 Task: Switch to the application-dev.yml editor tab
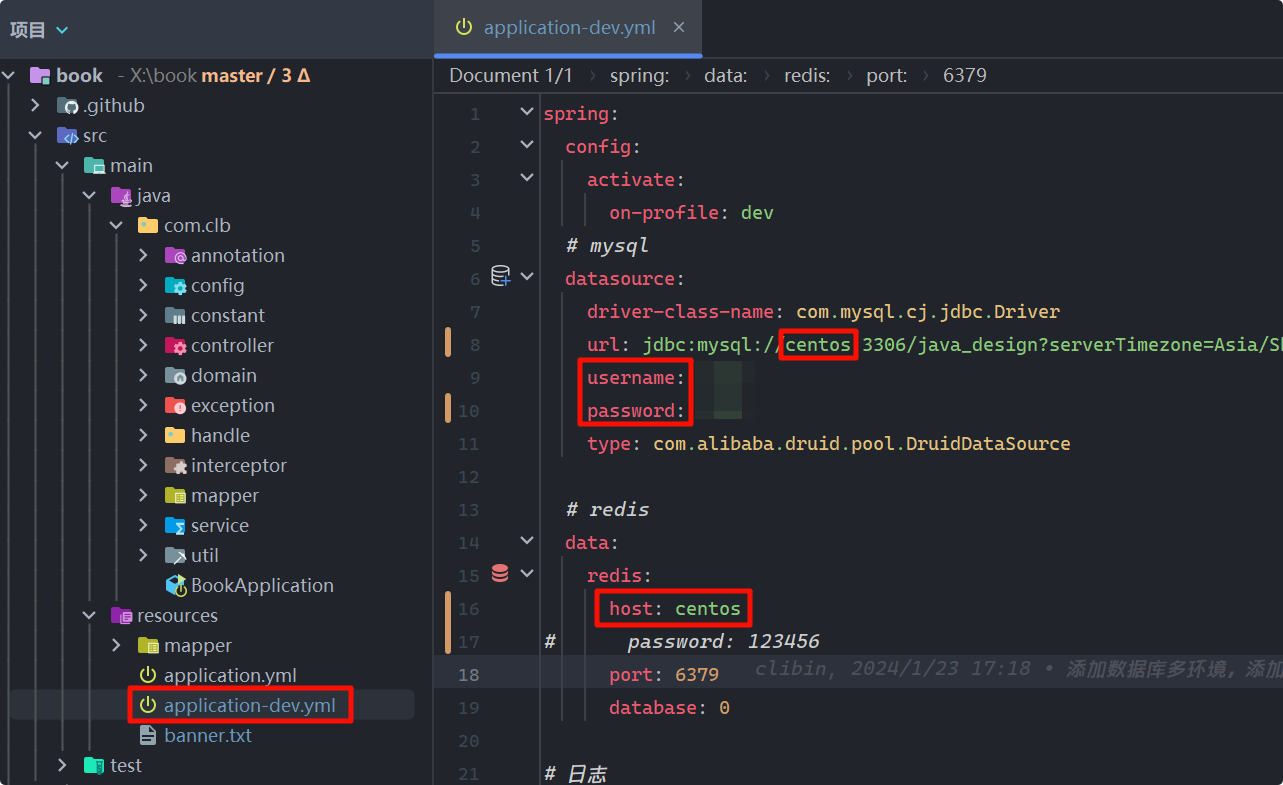[x=568, y=27]
